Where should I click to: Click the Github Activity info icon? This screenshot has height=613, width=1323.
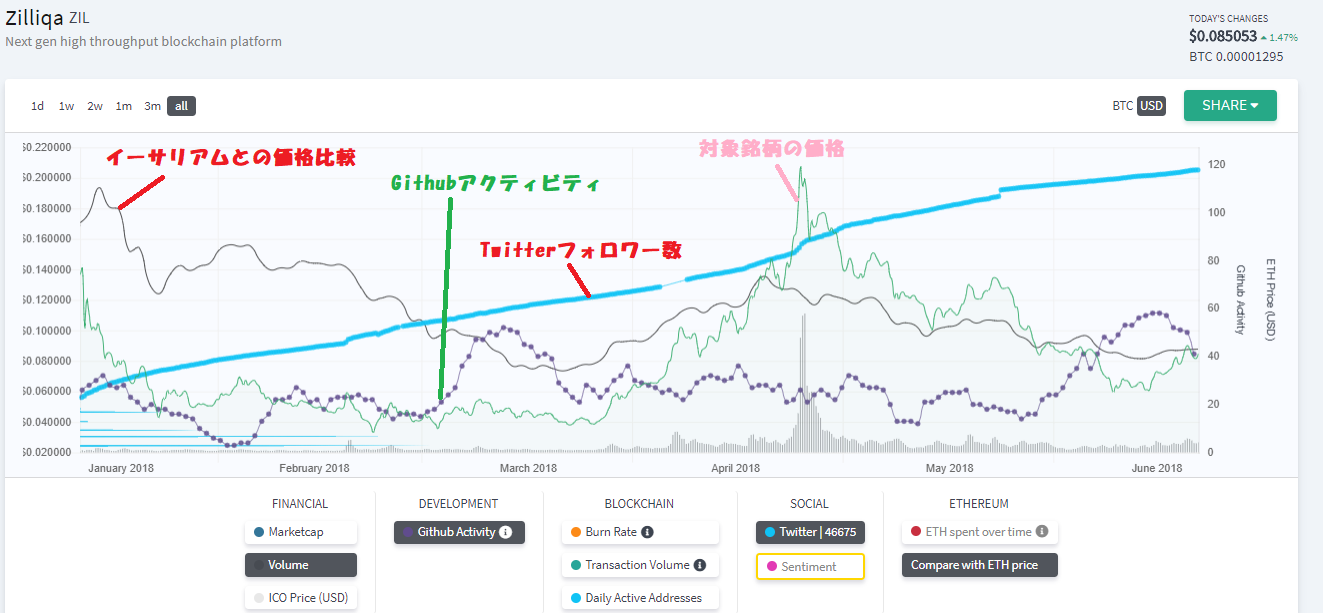(x=505, y=532)
